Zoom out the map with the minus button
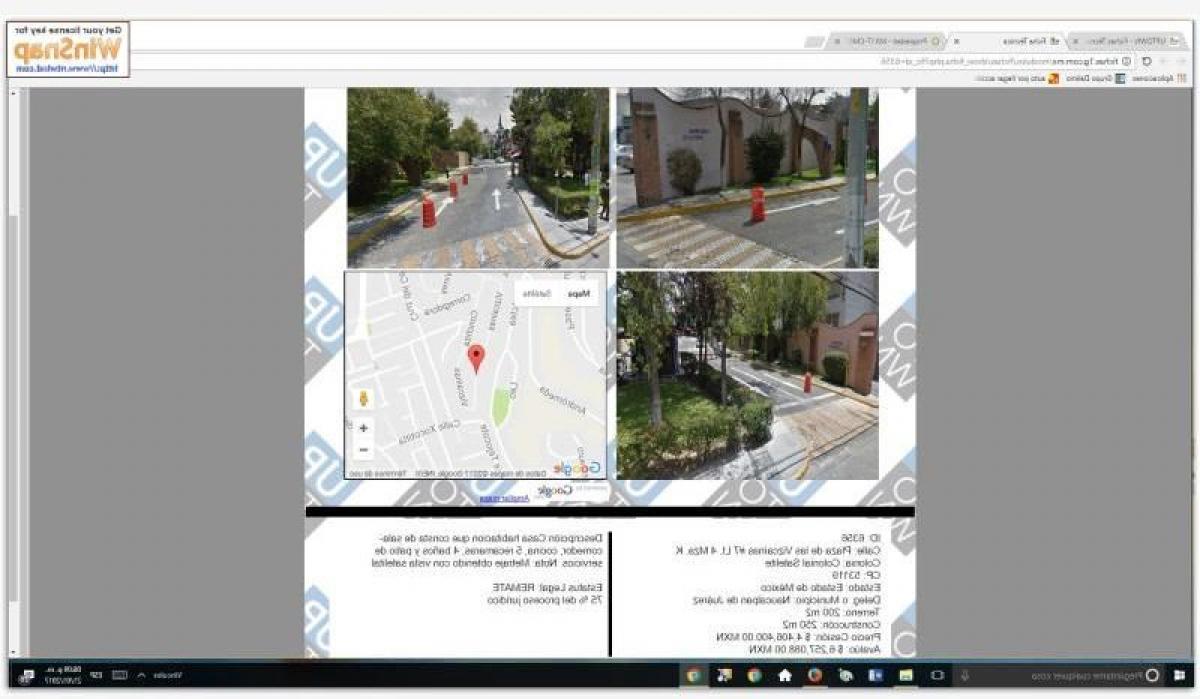1200x699 pixels. 363,450
